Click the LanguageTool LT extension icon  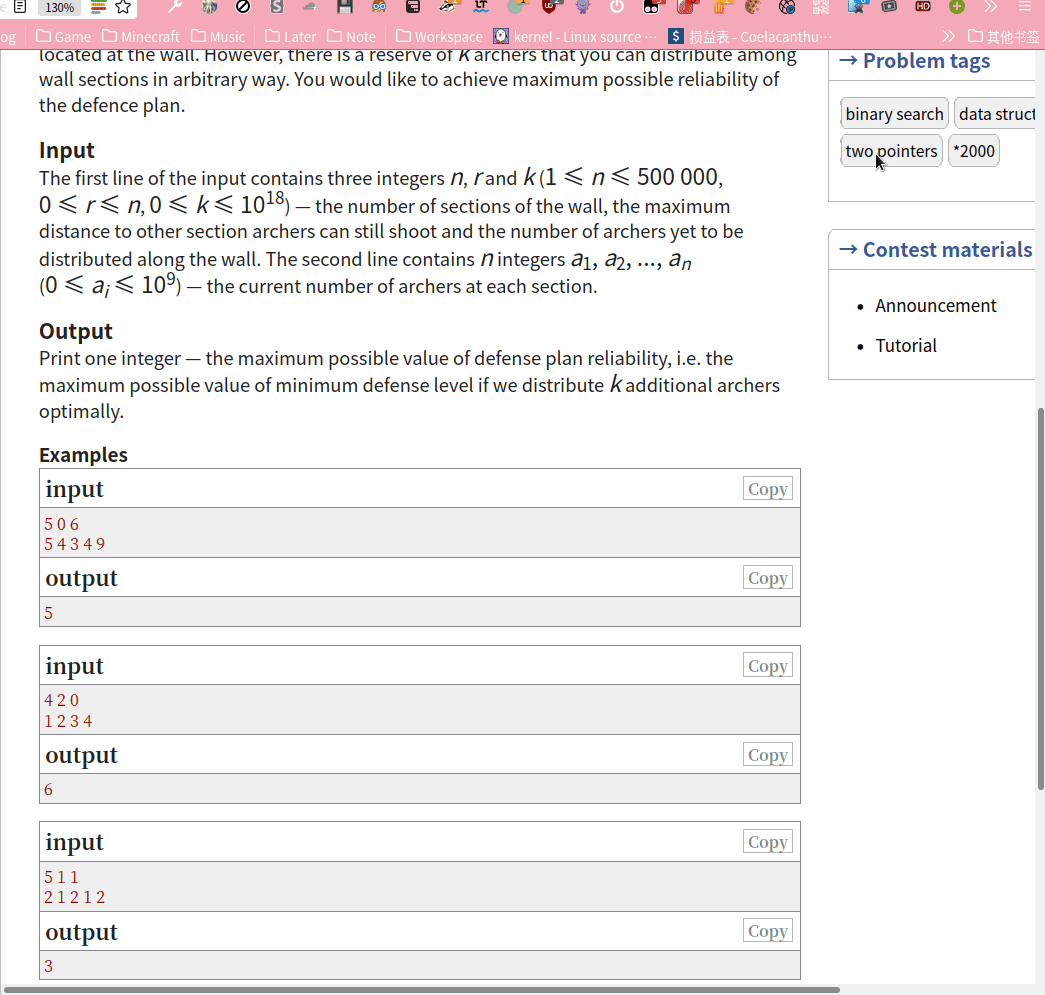pos(481,7)
